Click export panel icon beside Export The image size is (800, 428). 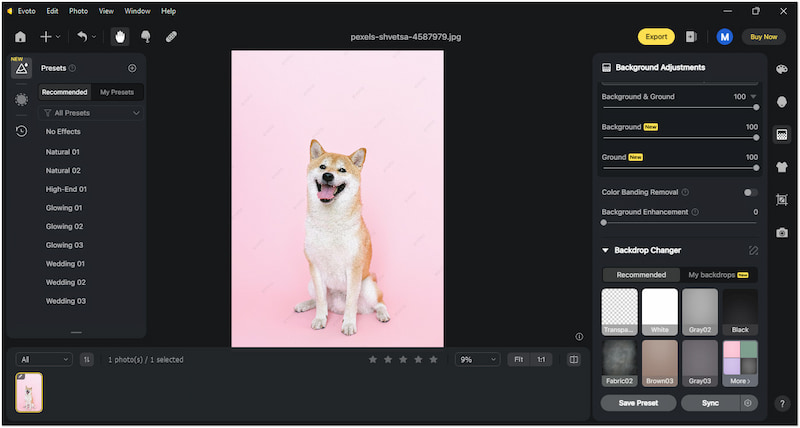click(x=691, y=37)
